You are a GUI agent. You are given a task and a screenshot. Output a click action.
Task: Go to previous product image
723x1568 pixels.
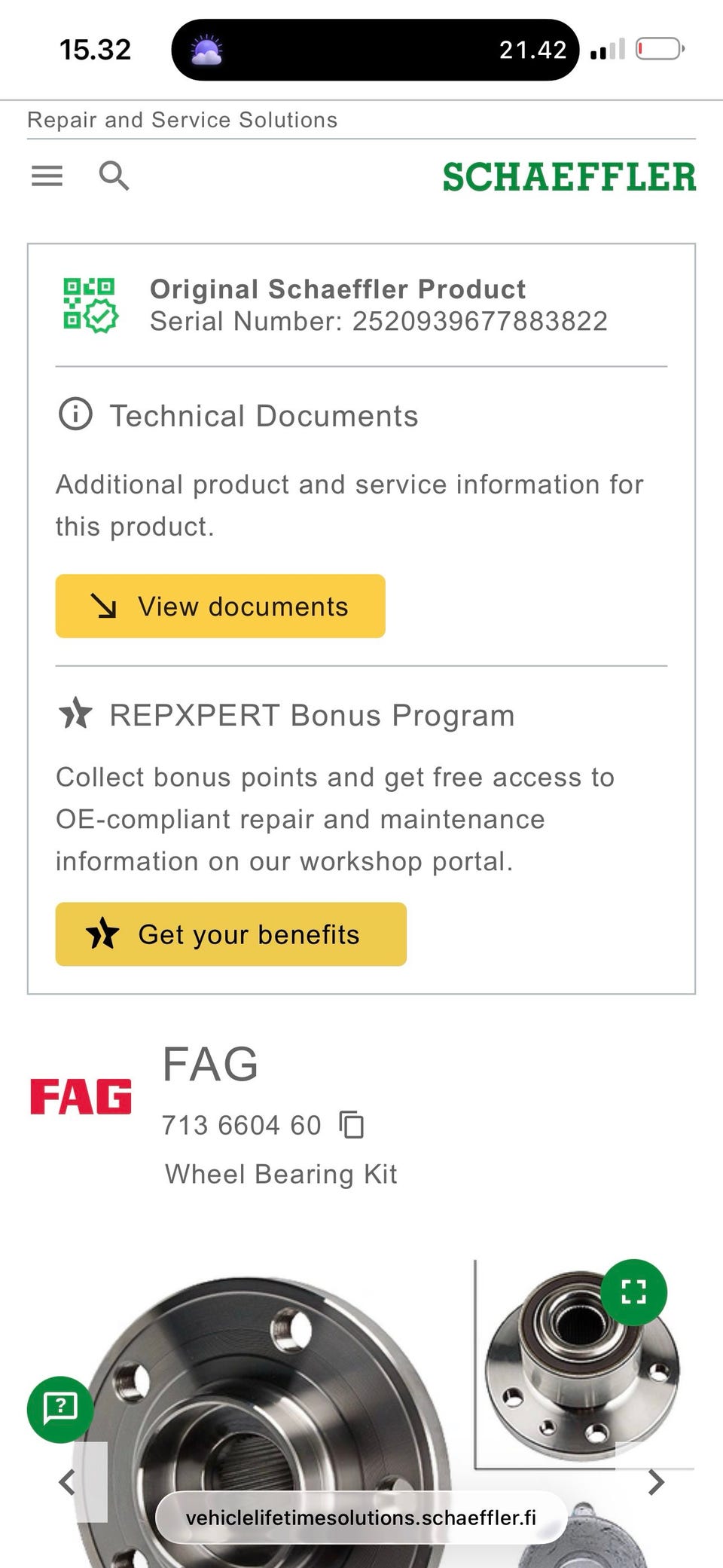[x=67, y=1482]
